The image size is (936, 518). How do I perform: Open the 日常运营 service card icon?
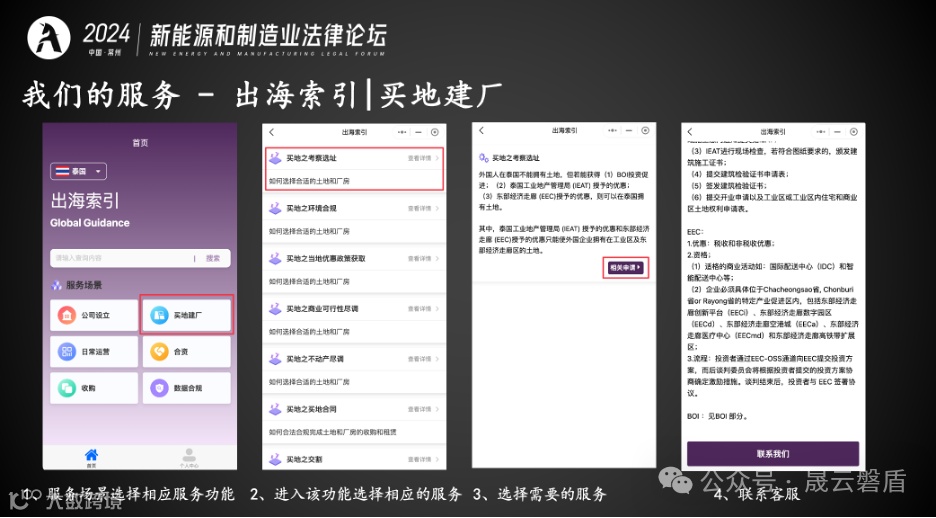pyautogui.click(x=66, y=352)
